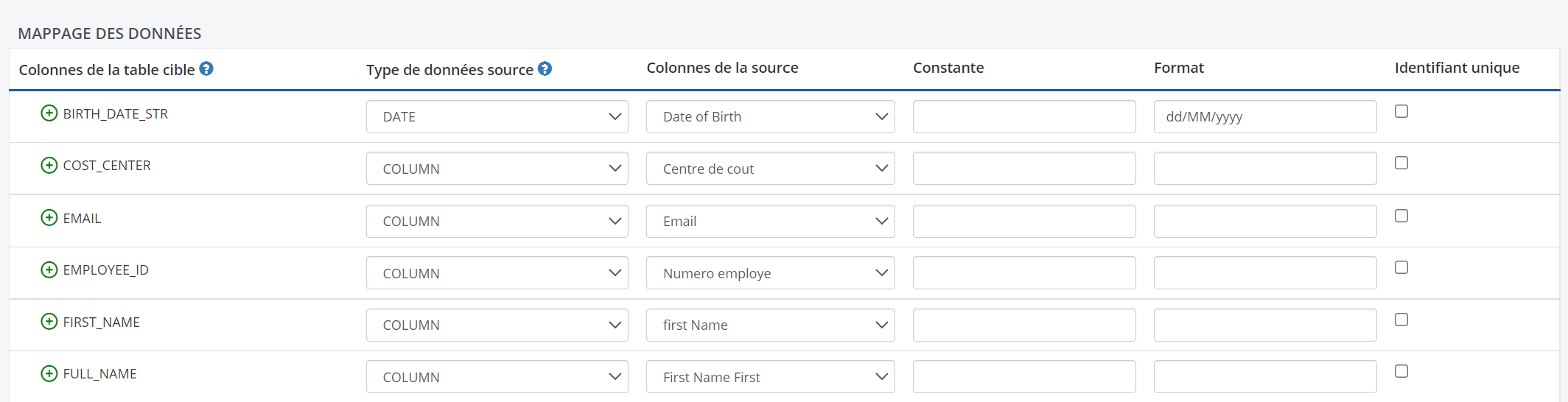Click the plus icon beside EMPLOYEE_ID

point(49,269)
